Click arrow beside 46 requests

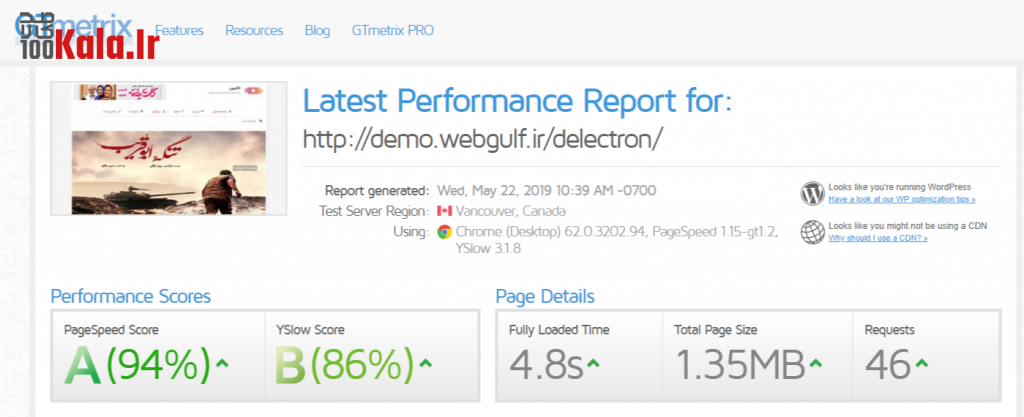point(921,362)
